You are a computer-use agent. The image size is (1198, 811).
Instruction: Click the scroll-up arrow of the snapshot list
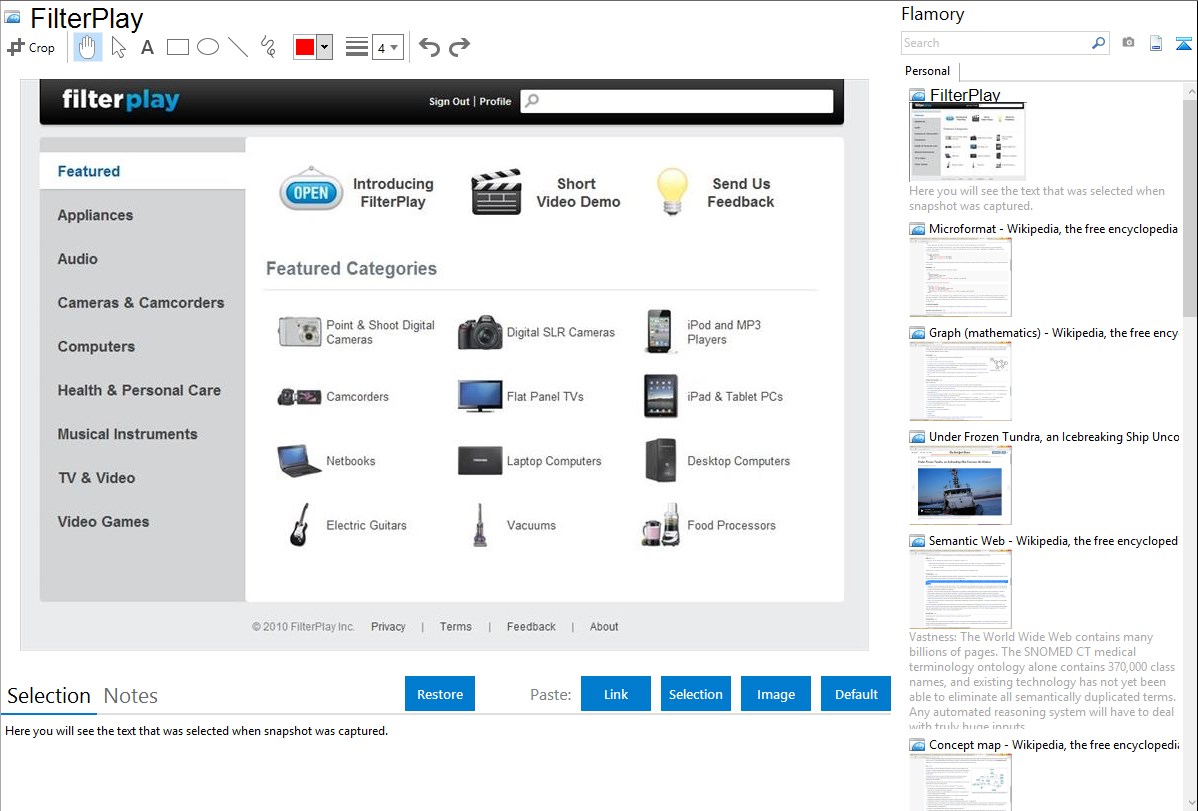click(1190, 92)
